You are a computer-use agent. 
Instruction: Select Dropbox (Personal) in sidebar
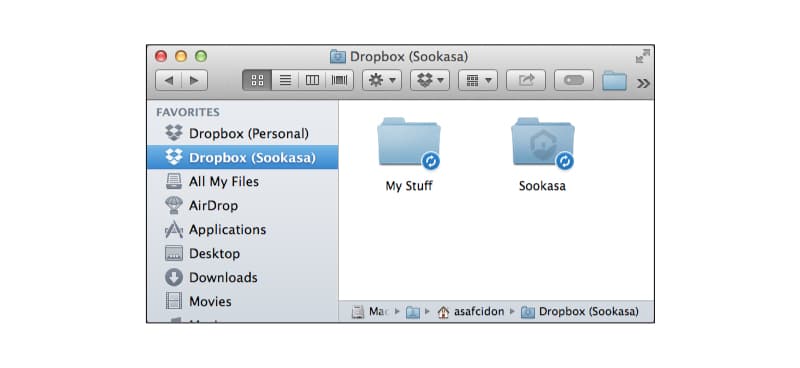point(242,134)
